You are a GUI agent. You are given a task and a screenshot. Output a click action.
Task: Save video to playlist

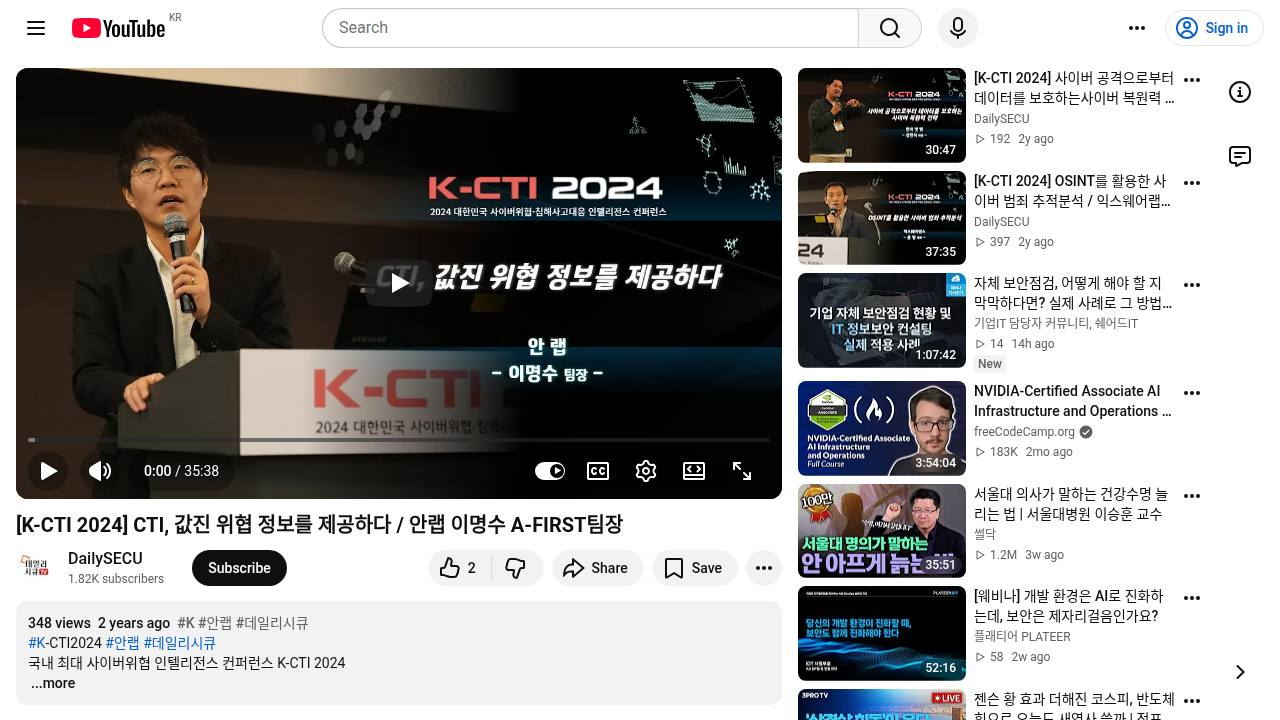tap(694, 568)
